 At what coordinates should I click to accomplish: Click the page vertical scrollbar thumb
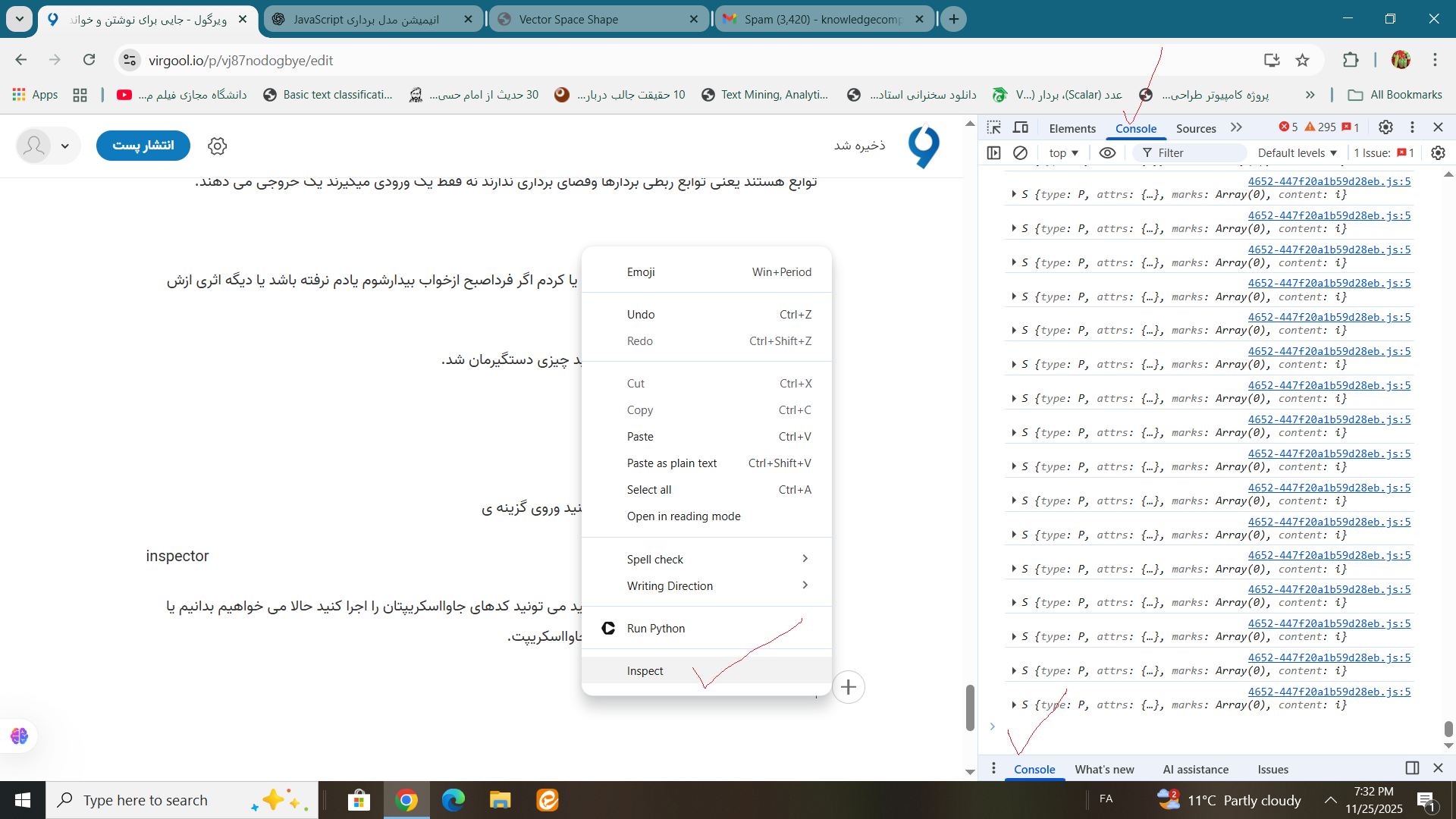pyautogui.click(x=970, y=707)
